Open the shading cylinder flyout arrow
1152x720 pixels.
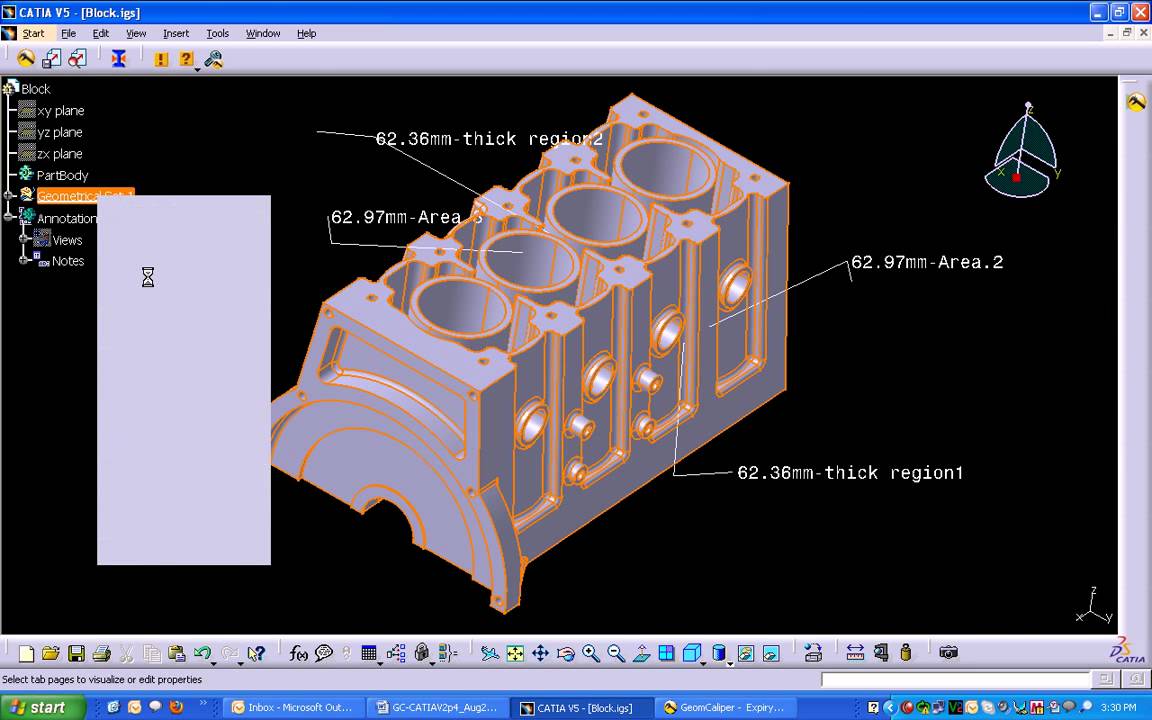coord(730,663)
